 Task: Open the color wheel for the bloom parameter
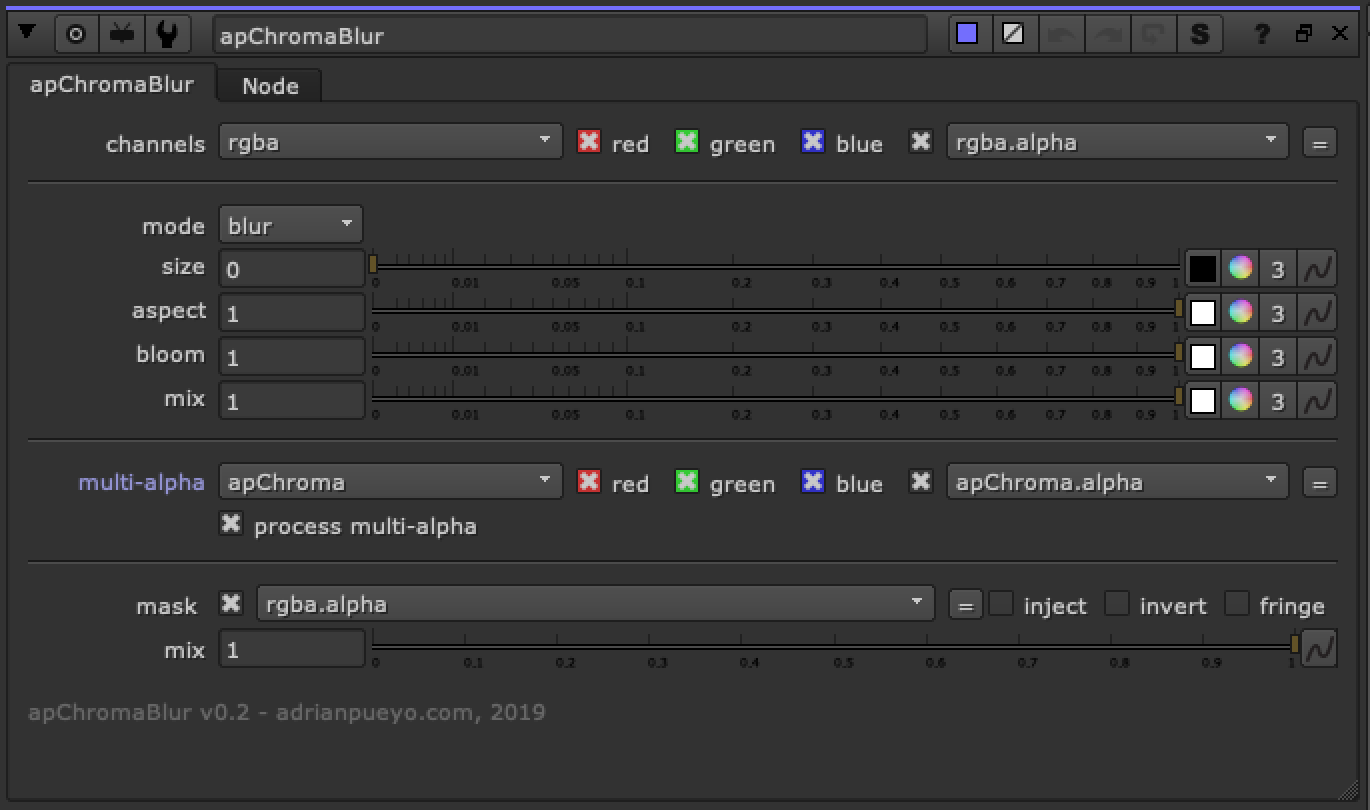point(1240,356)
